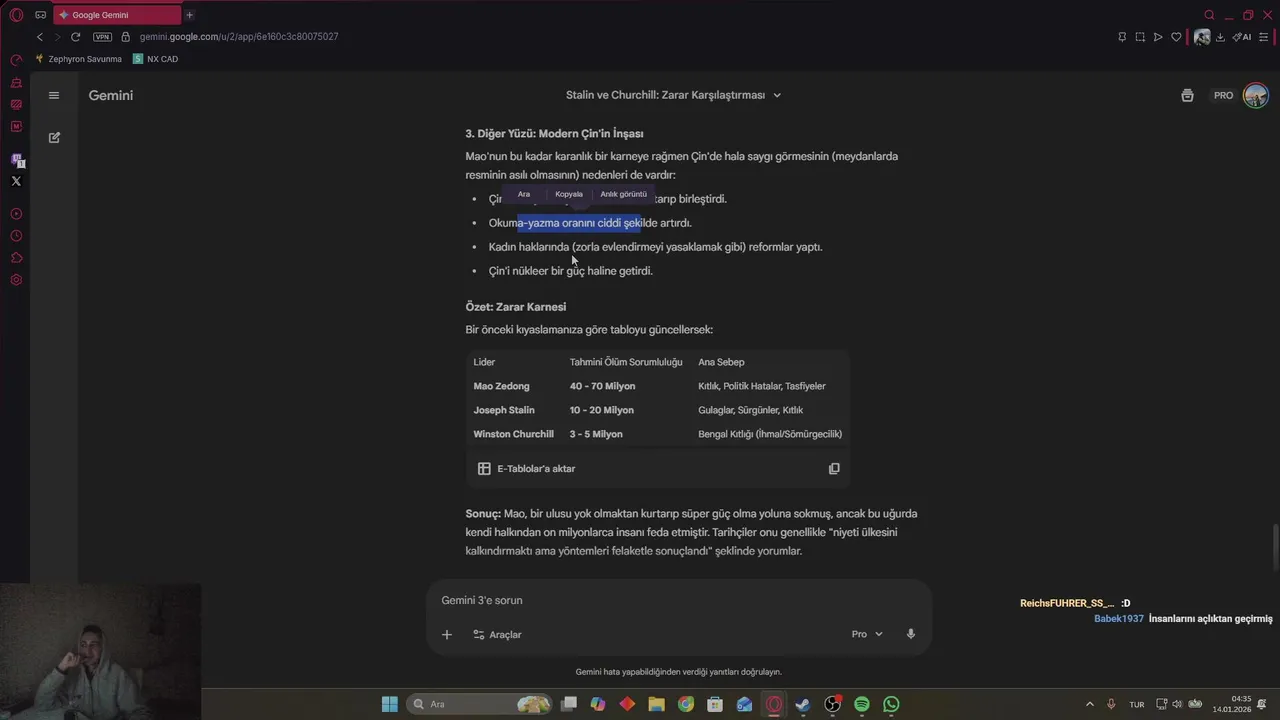This screenshot has height=720, width=1280.
Task: Open Extensions cube in Opera sidebar
Action: tap(16, 258)
